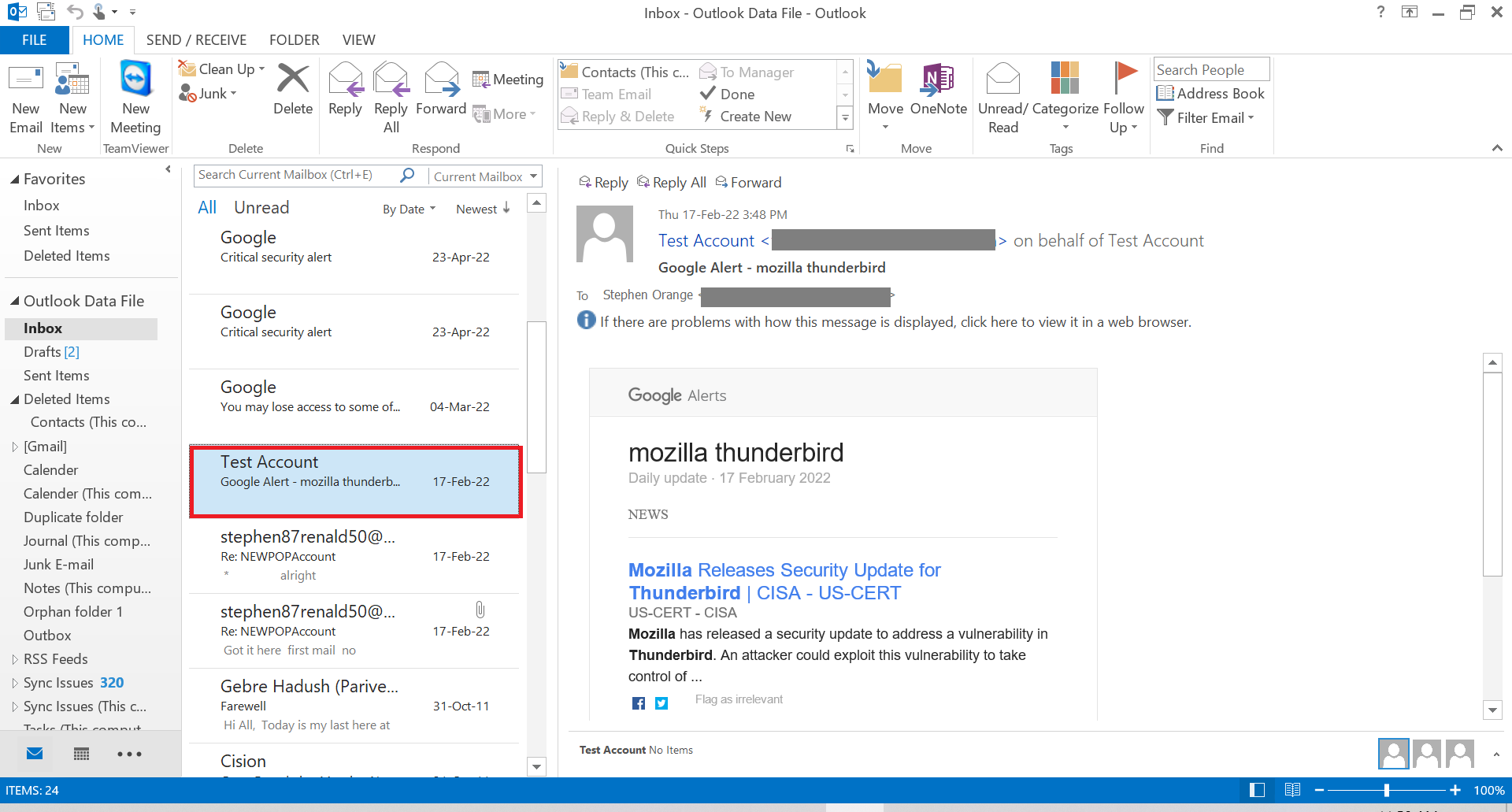The width and height of the screenshot is (1512, 812).
Task: Switch to the FOLDER tab
Action: (294, 40)
